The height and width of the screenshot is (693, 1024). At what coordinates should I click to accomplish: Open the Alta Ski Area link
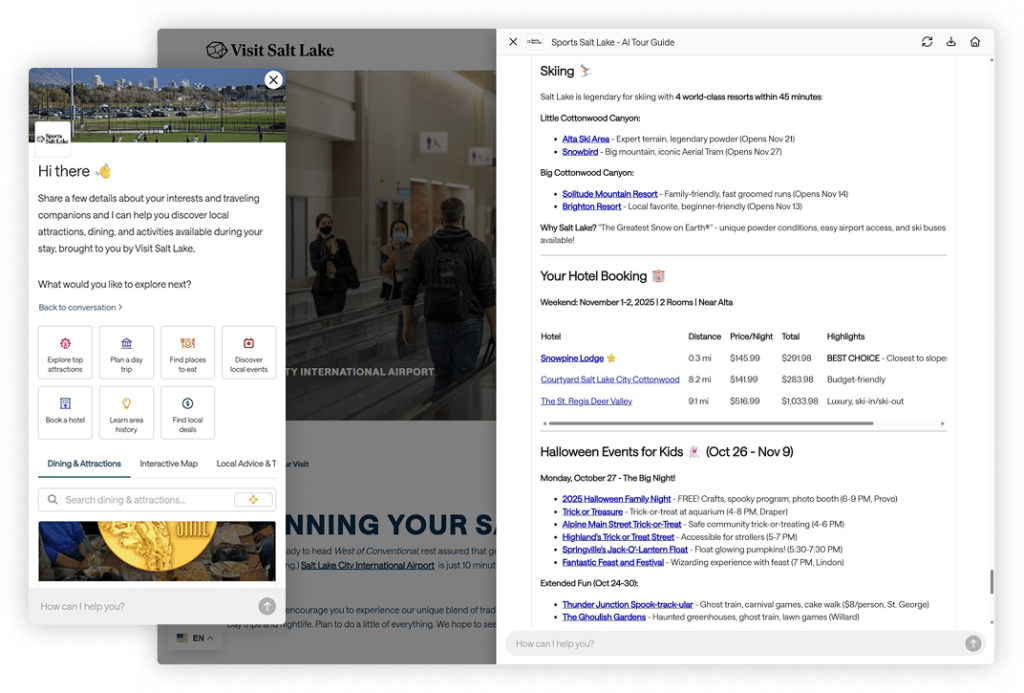(x=585, y=139)
